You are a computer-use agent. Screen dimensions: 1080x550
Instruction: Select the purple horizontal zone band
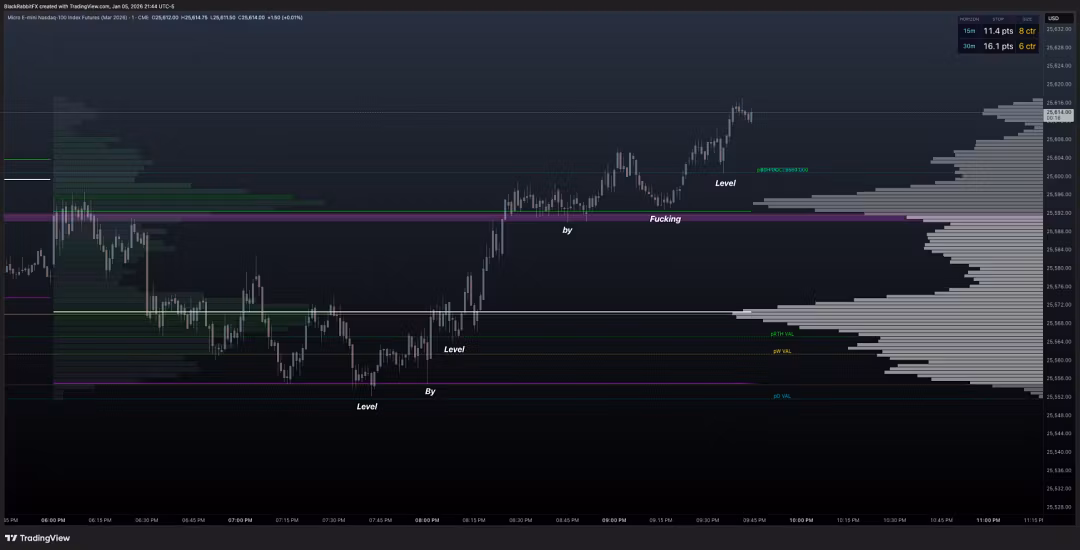[400, 216]
